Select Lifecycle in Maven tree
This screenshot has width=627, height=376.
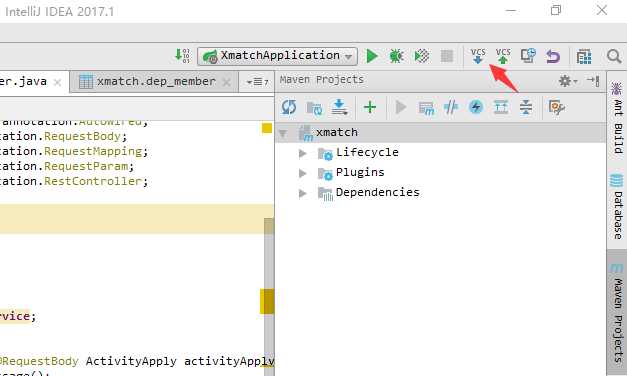pos(367,152)
